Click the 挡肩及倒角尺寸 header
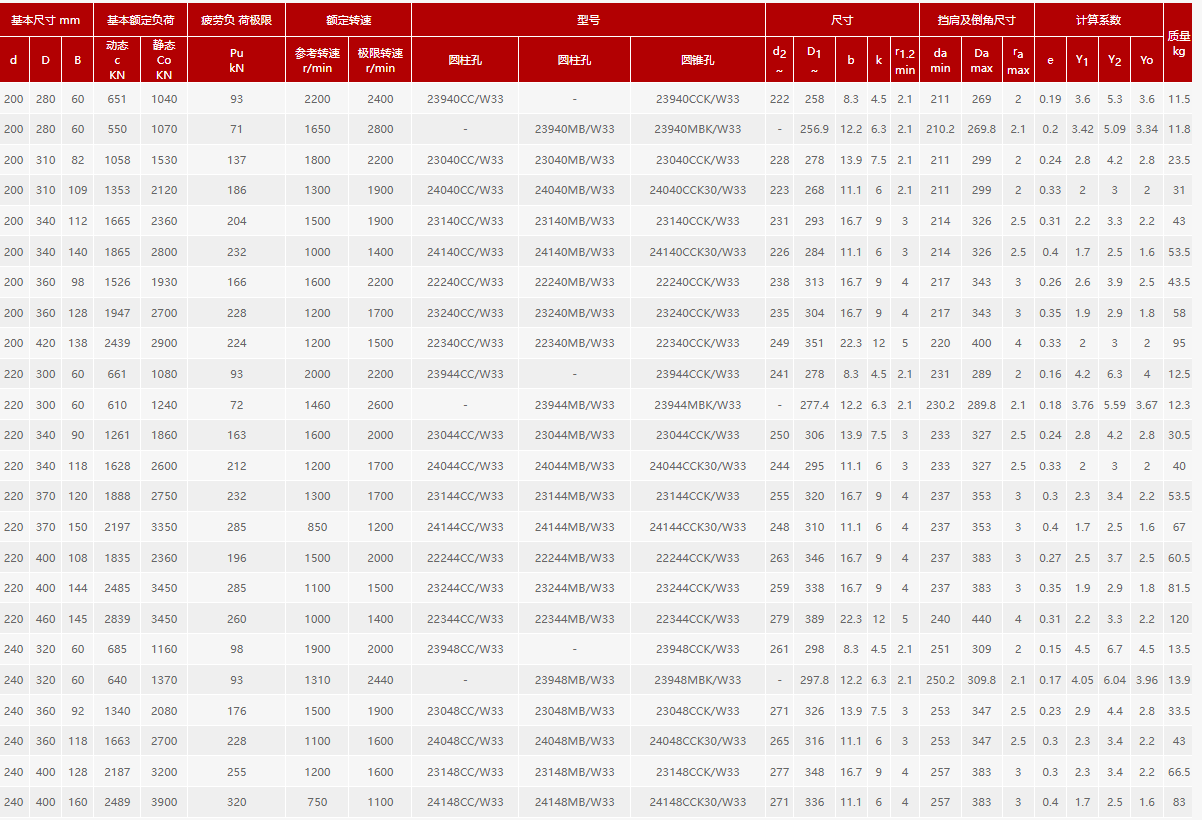This screenshot has width=1202, height=820. click(x=976, y=19)
